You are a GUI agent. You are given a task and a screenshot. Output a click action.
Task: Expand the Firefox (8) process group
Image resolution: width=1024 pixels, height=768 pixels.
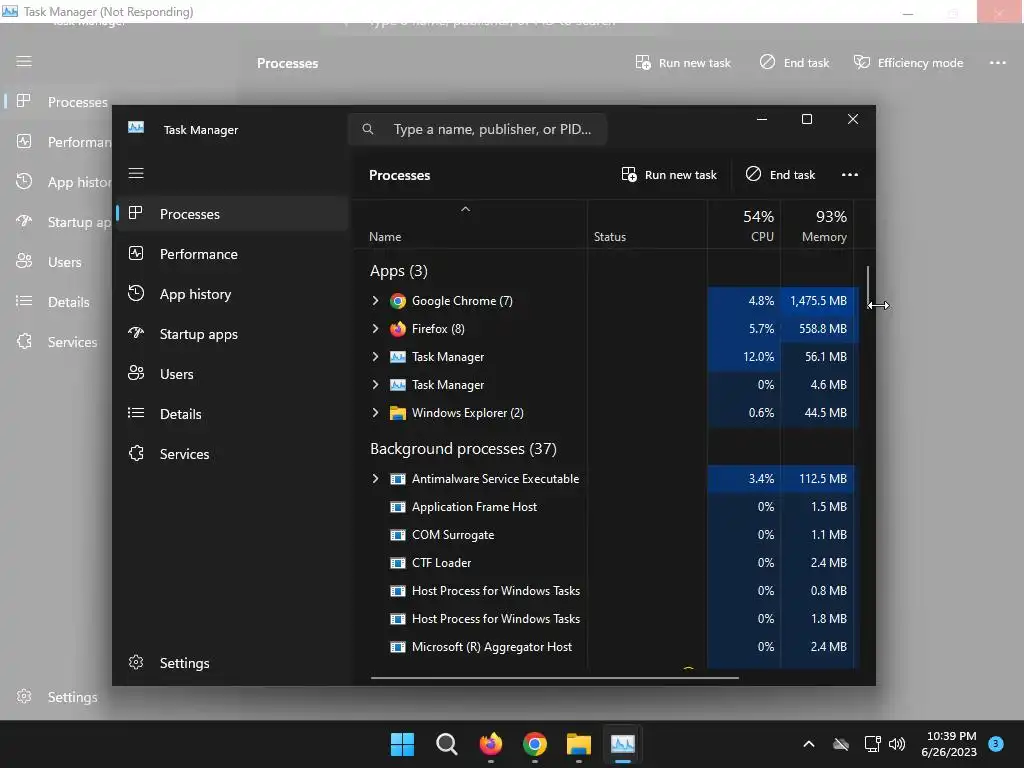[x=376, y=328]
